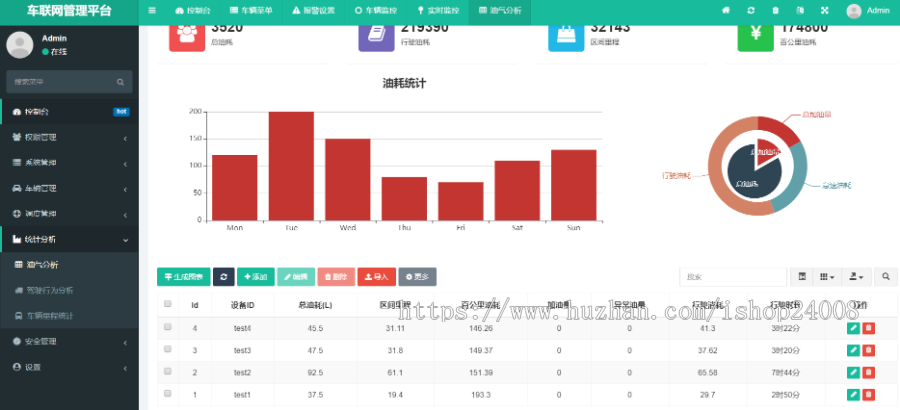Viewport: 900px width, 410px height.
Task: Check the checkbox for row Id 4
Action: coord(168,326)
